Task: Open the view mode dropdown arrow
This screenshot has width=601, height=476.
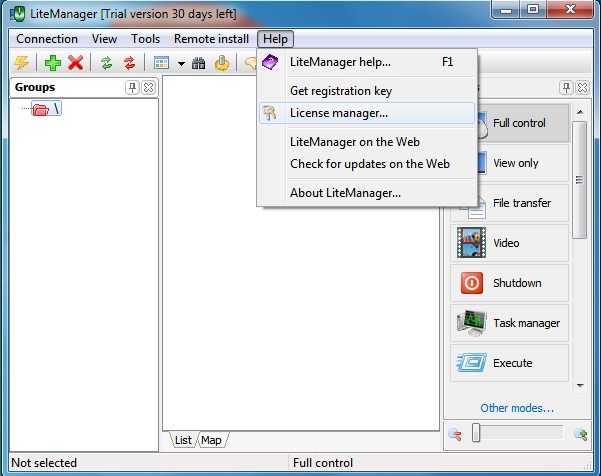Action: [181, 63]
